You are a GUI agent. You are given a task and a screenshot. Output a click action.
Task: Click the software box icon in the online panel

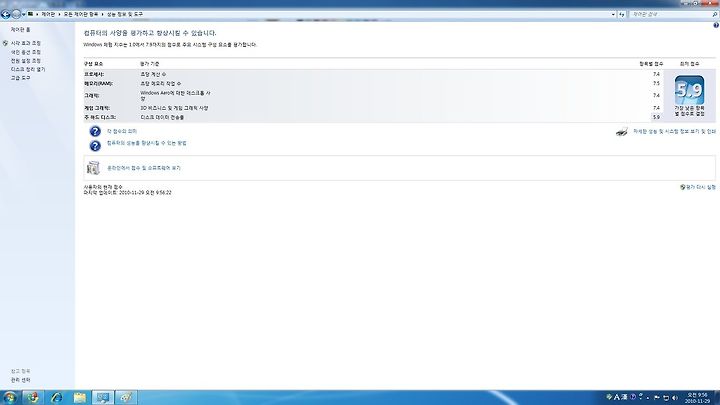(93, 168)
